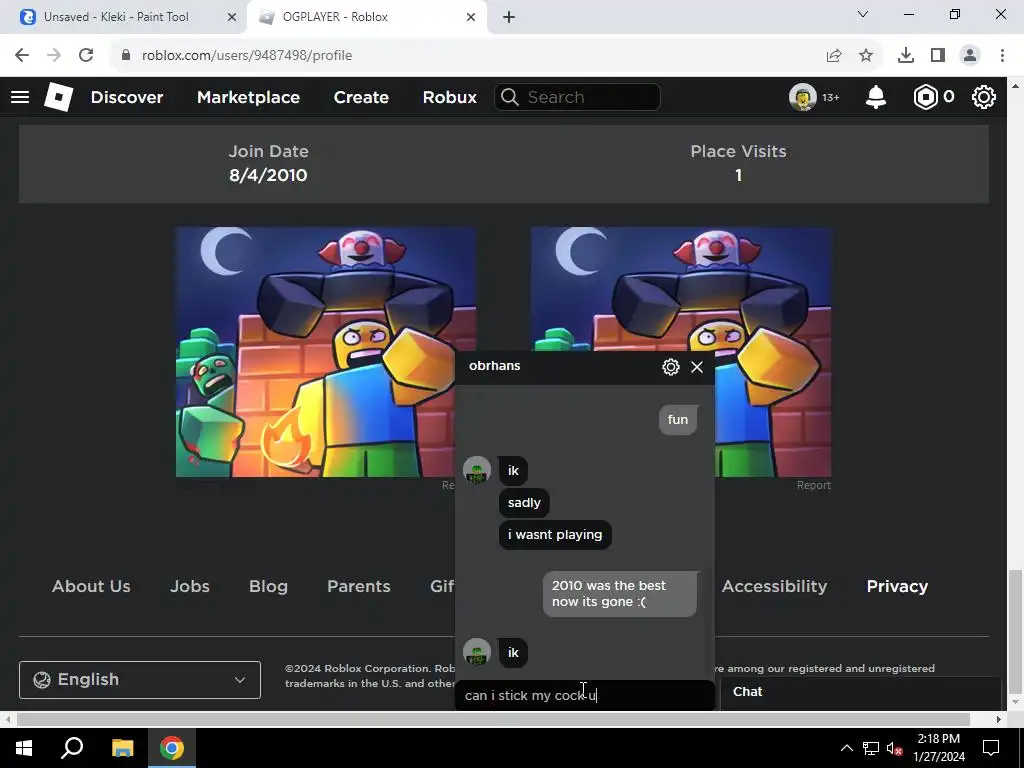Open a new browser tab

pyautogui.click(x=509, y=18)
